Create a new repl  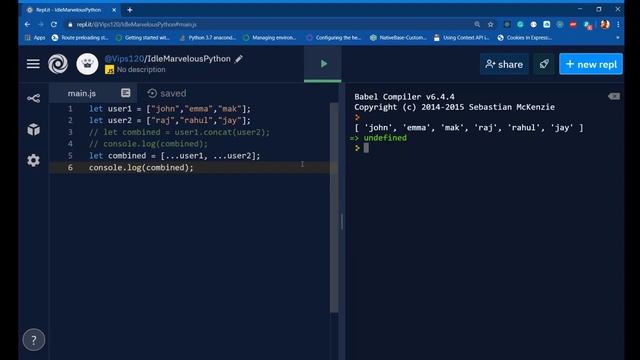591,64
